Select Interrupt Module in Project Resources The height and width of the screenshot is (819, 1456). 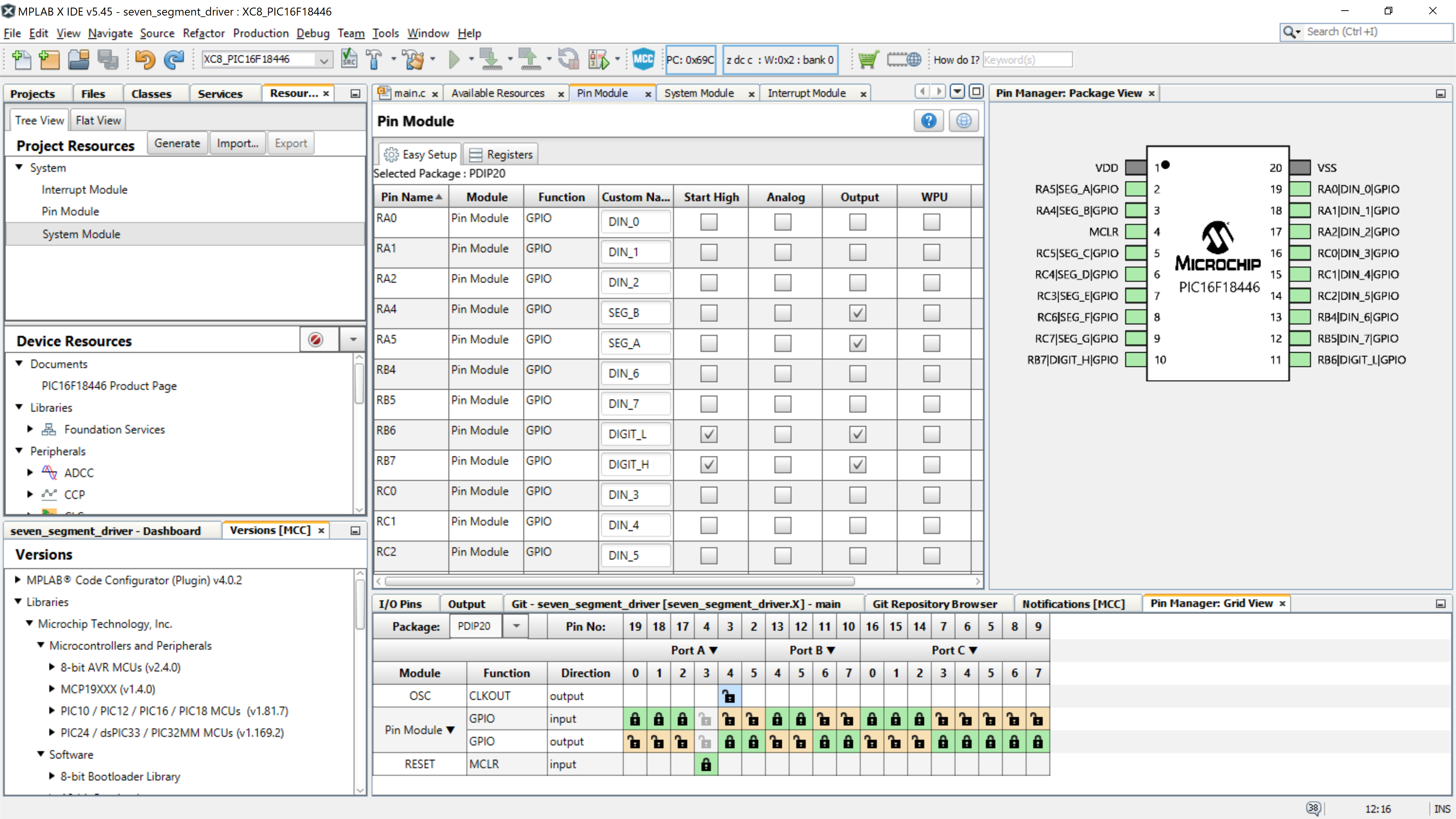click(x=84, y=189)
